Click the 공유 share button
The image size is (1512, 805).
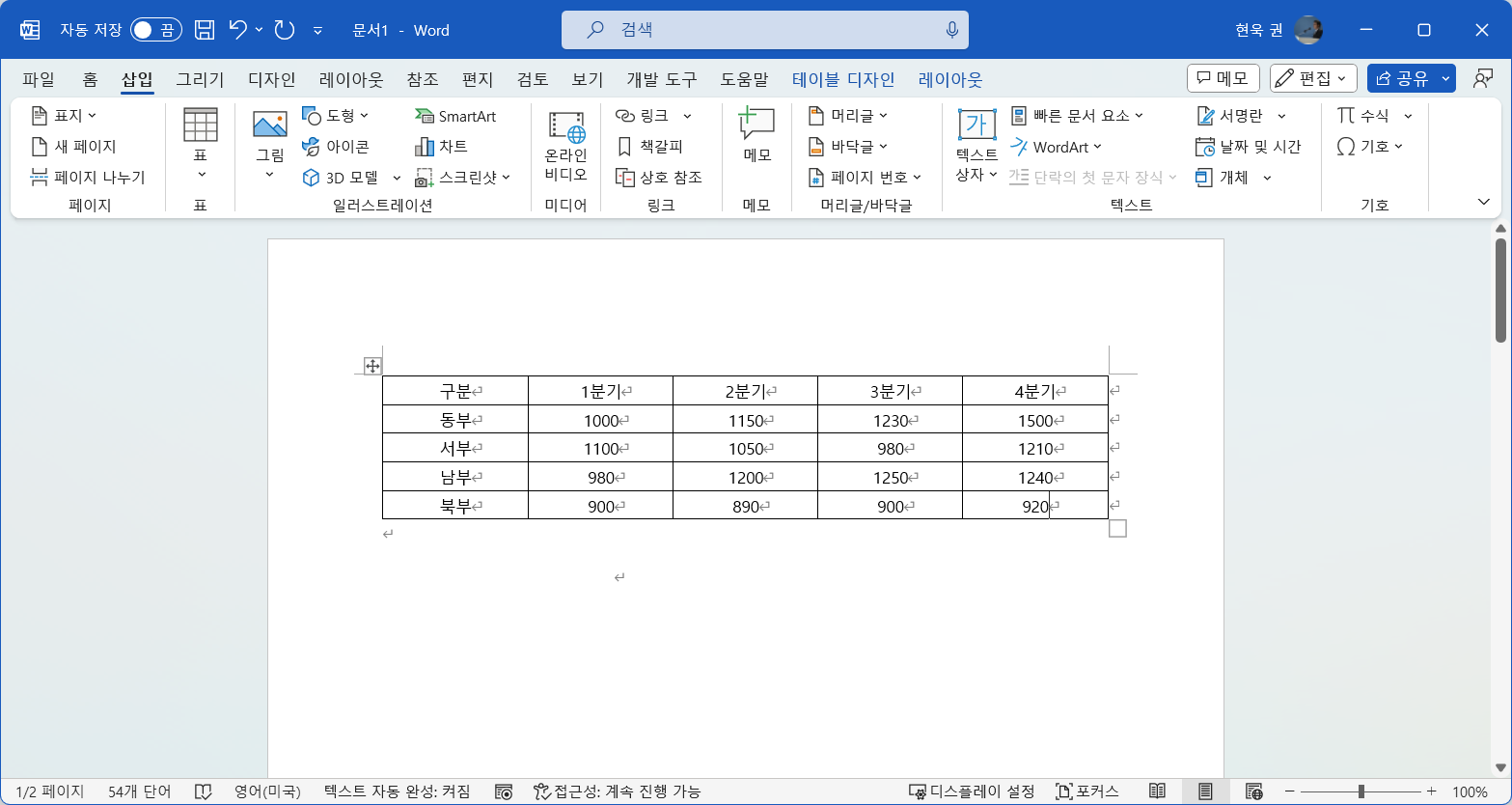[x=1401, y=78]
